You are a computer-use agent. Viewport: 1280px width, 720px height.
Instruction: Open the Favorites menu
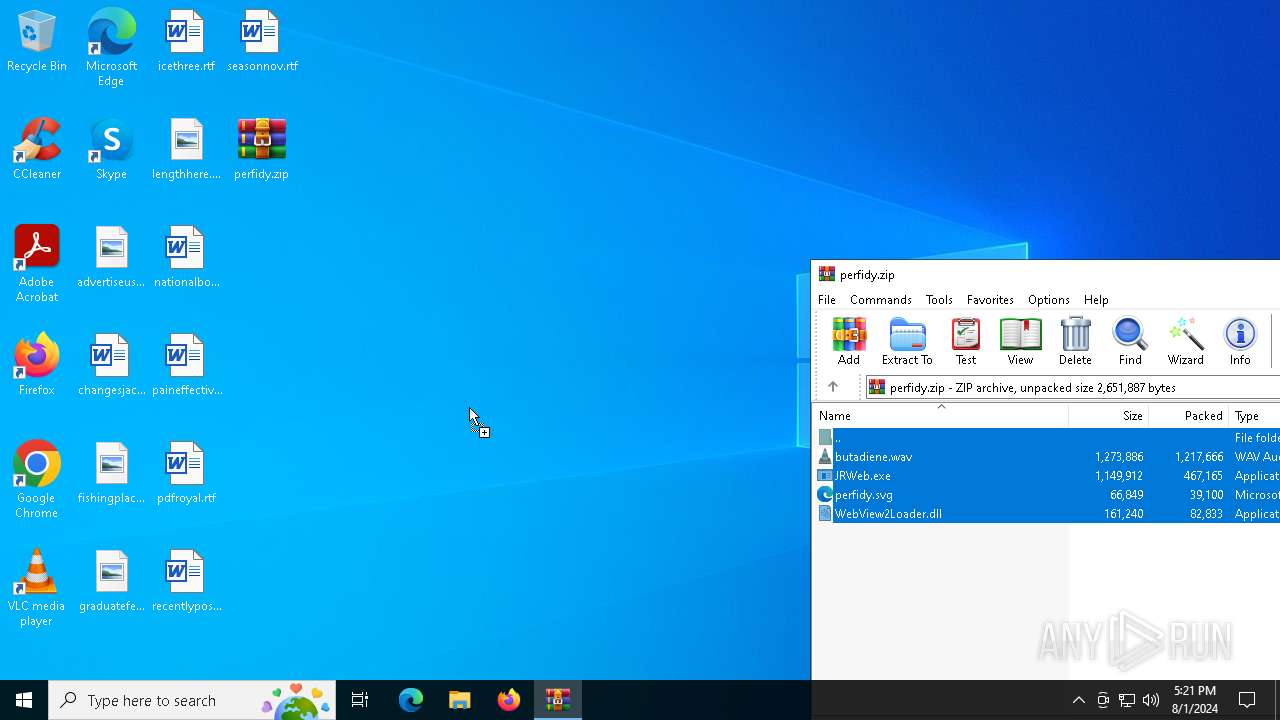(990, 300)
